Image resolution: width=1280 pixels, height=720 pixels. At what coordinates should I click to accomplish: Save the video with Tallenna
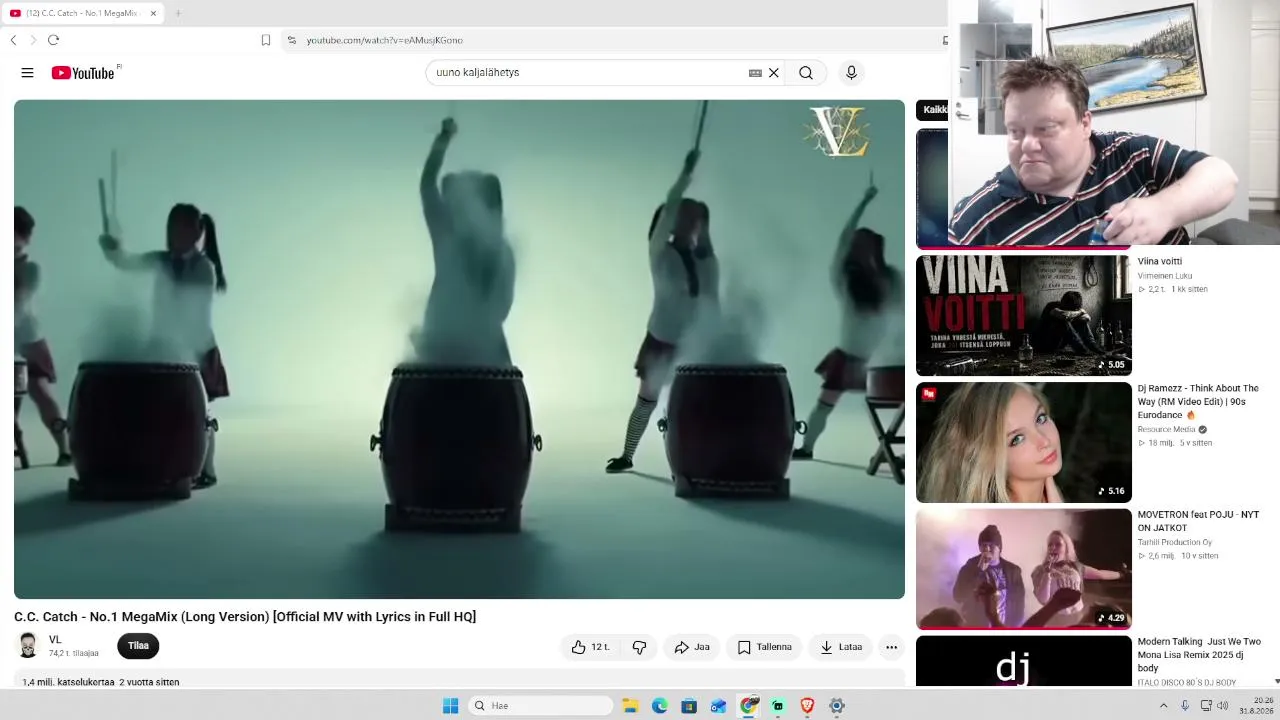[x=765, y=647]
